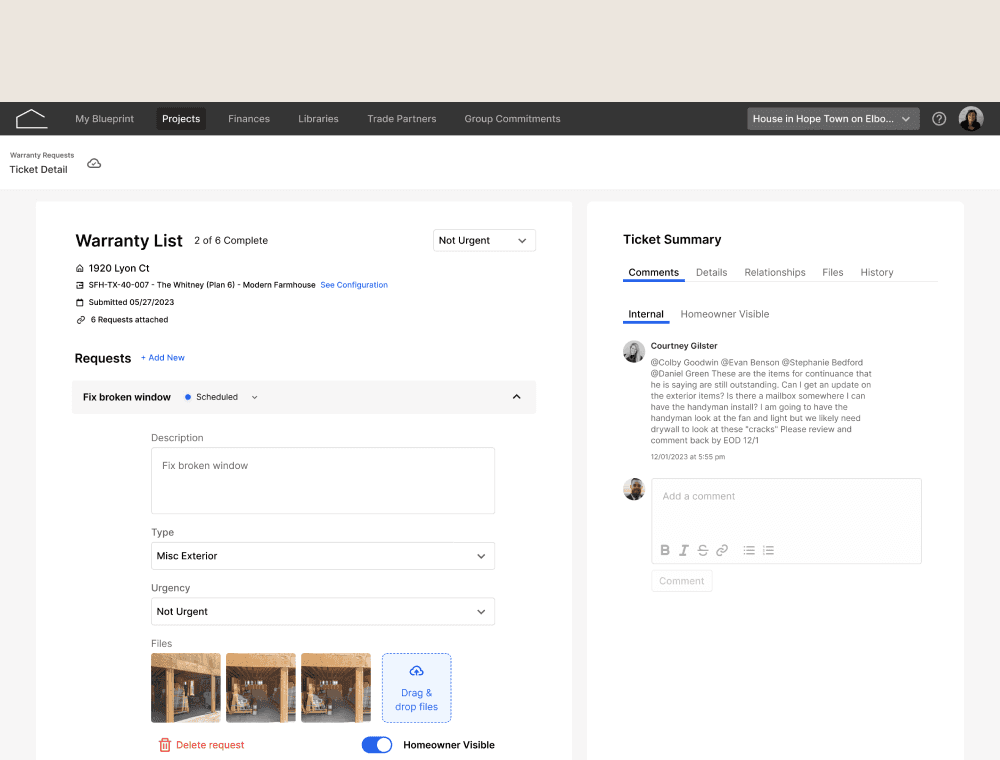This screenshot has height=760, width=1000.
Task: Apply strikethrough formatting in comment editor
Action: [x=703, y=550]
